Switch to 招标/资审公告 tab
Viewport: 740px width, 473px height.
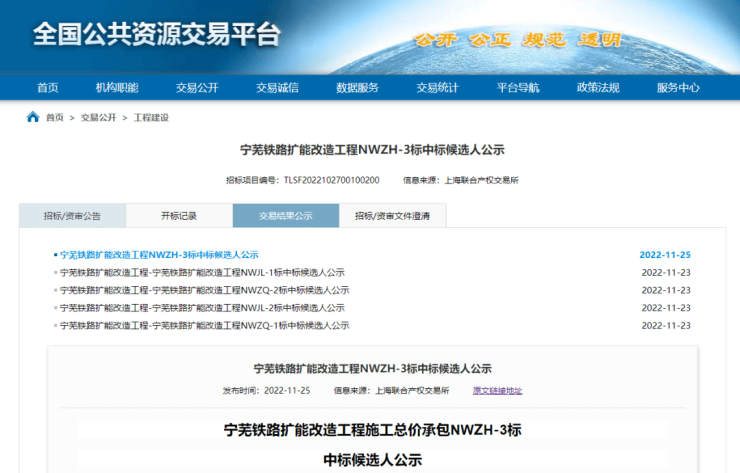click(x=72, y=216)
